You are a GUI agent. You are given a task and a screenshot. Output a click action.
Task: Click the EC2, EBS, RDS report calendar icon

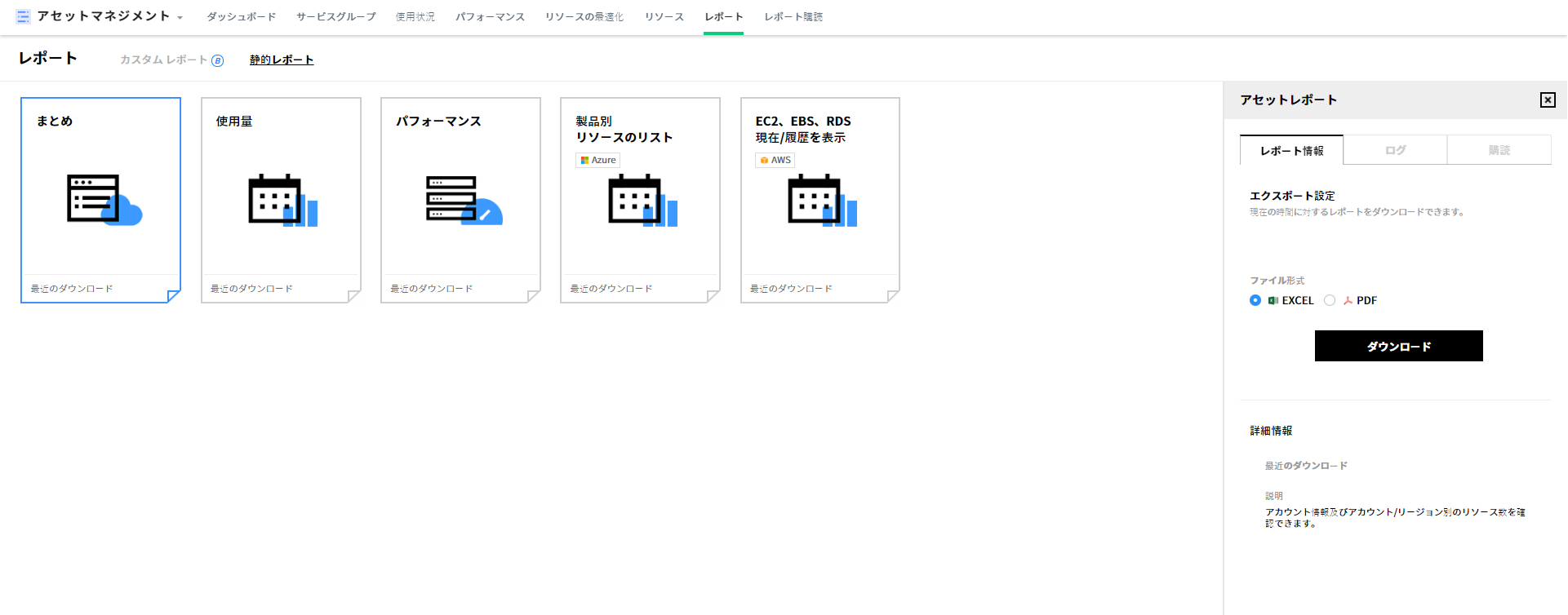[x=822, y=200]
